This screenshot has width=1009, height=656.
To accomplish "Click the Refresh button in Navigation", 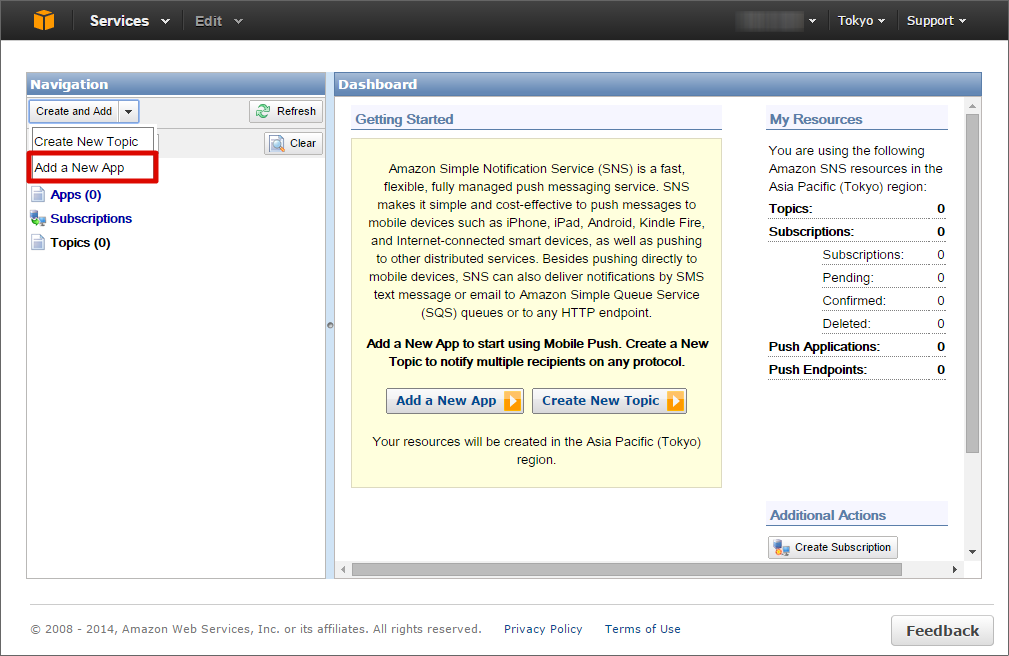I will click(x=286, y=111).
